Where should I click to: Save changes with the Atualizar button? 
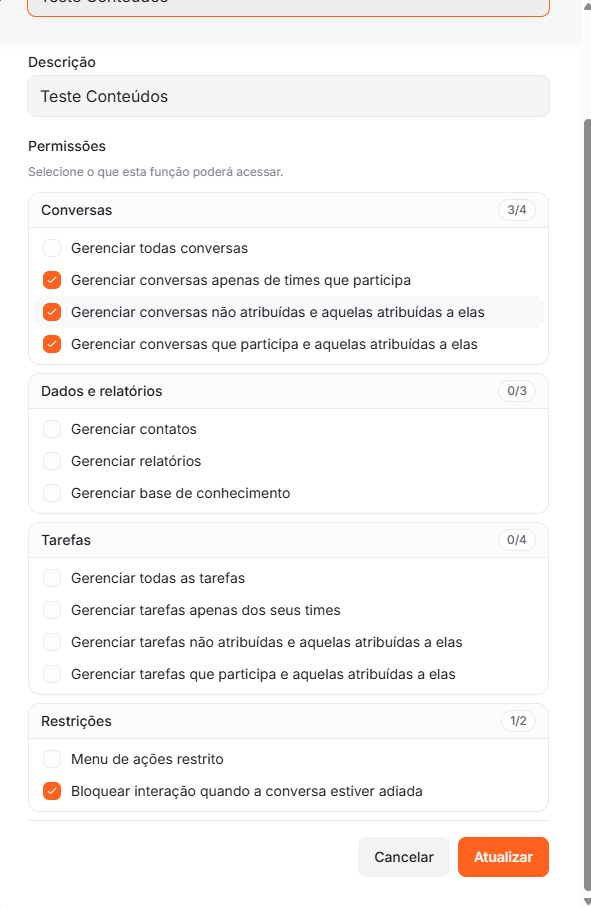[503, 857]
